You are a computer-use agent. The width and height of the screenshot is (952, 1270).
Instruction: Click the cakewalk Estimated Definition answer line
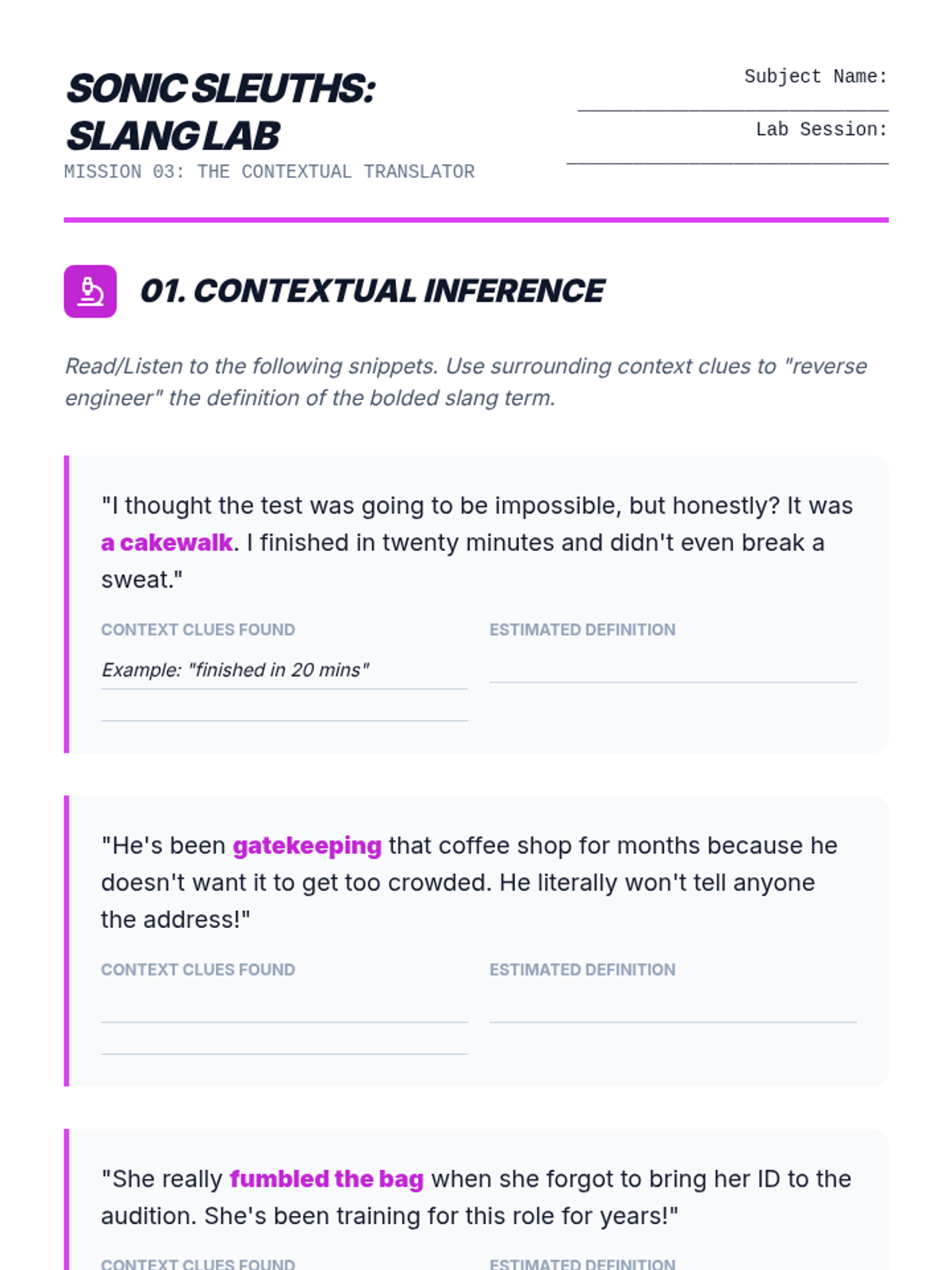pyautogui.click(x=673, y=671)
